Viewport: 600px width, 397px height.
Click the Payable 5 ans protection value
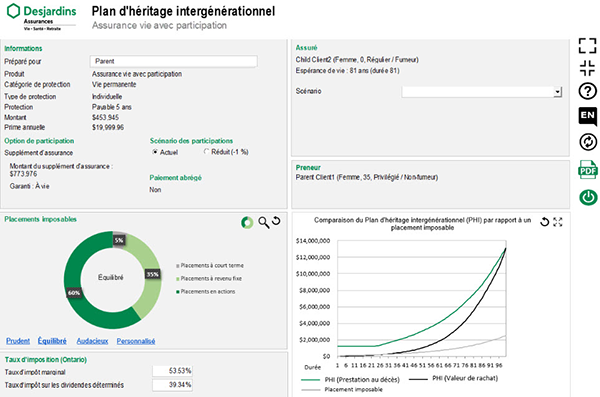tap(112, 107)
